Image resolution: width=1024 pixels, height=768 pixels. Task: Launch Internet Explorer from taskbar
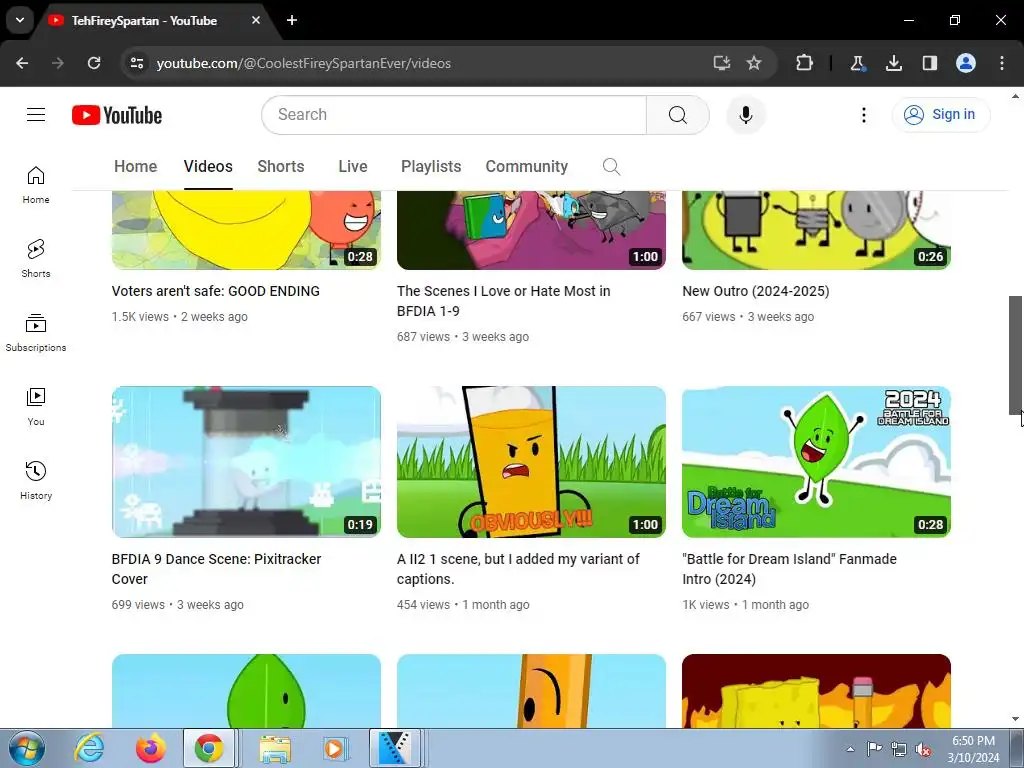(x=89, y=749)
